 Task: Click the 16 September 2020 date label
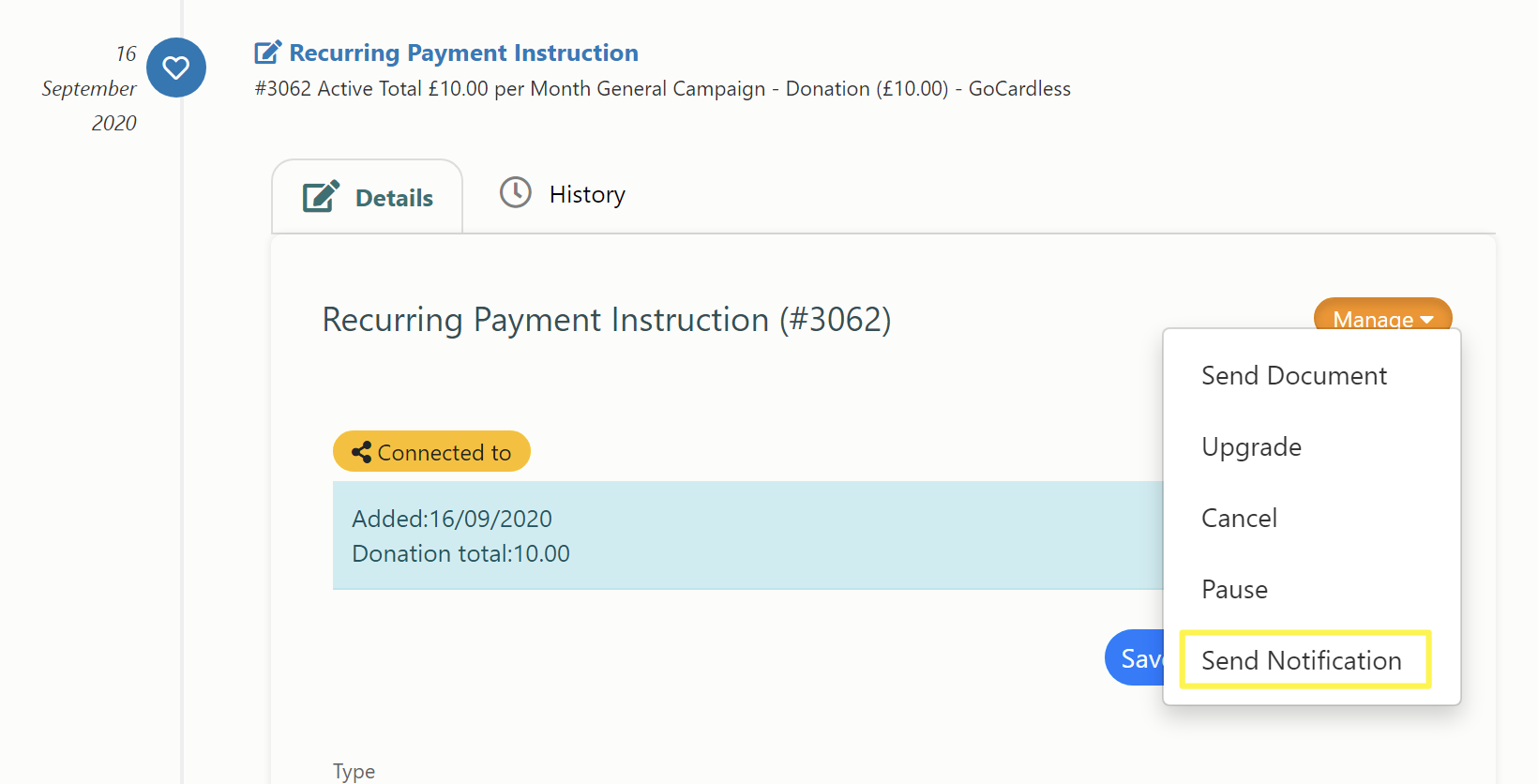point(90,88)
